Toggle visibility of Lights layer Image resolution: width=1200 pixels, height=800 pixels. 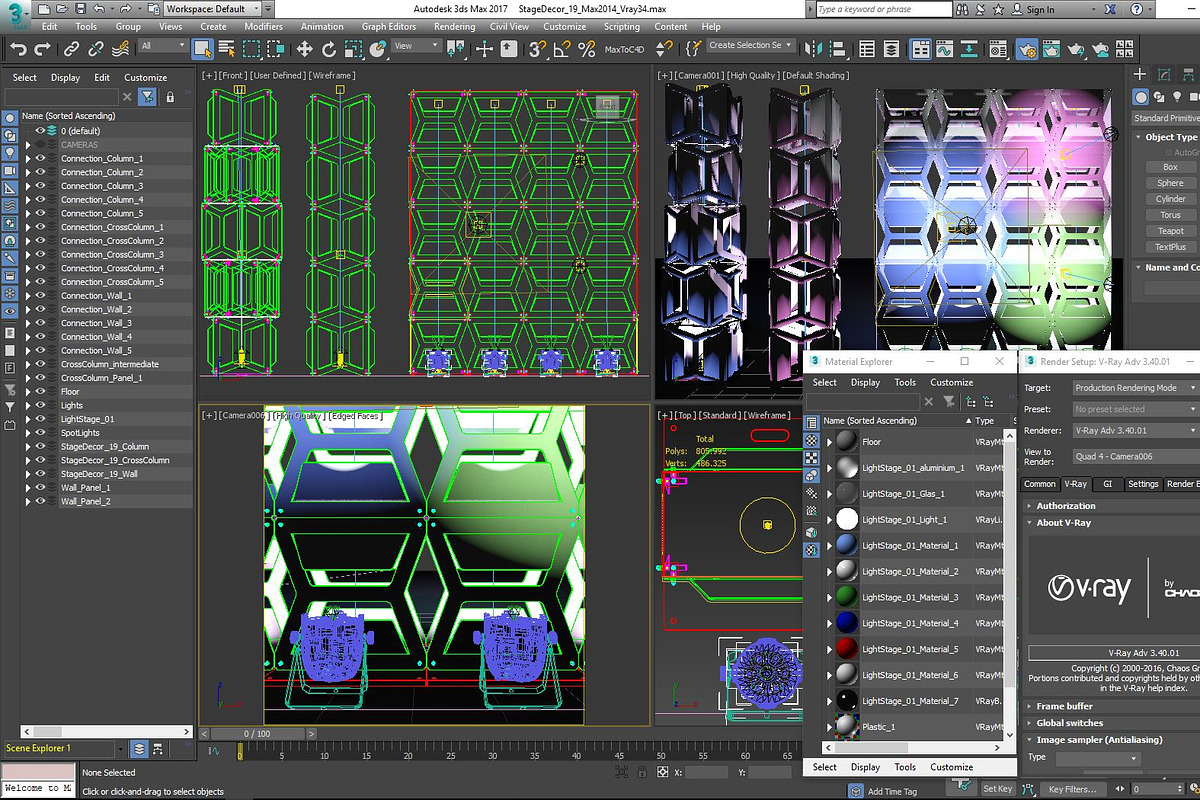41,405
